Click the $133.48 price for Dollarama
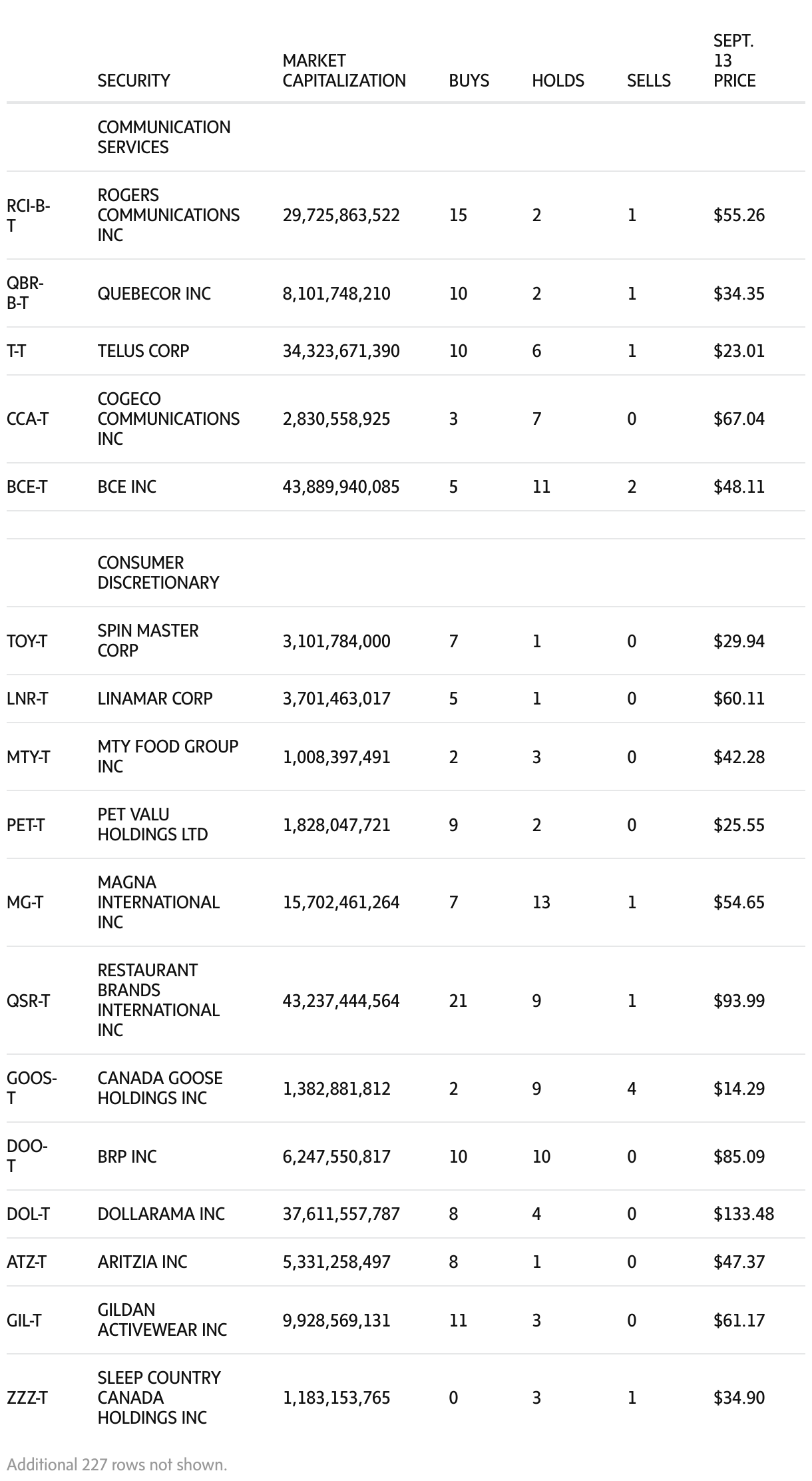Screen dimensions: 812x1481 click(743, 1214)
